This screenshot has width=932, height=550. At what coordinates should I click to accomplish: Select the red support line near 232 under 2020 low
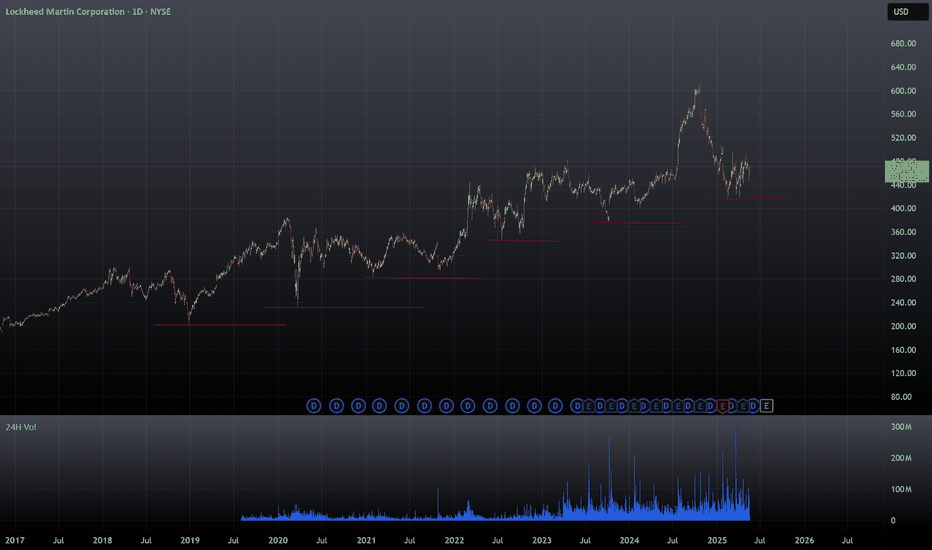(x=345, y=307)
